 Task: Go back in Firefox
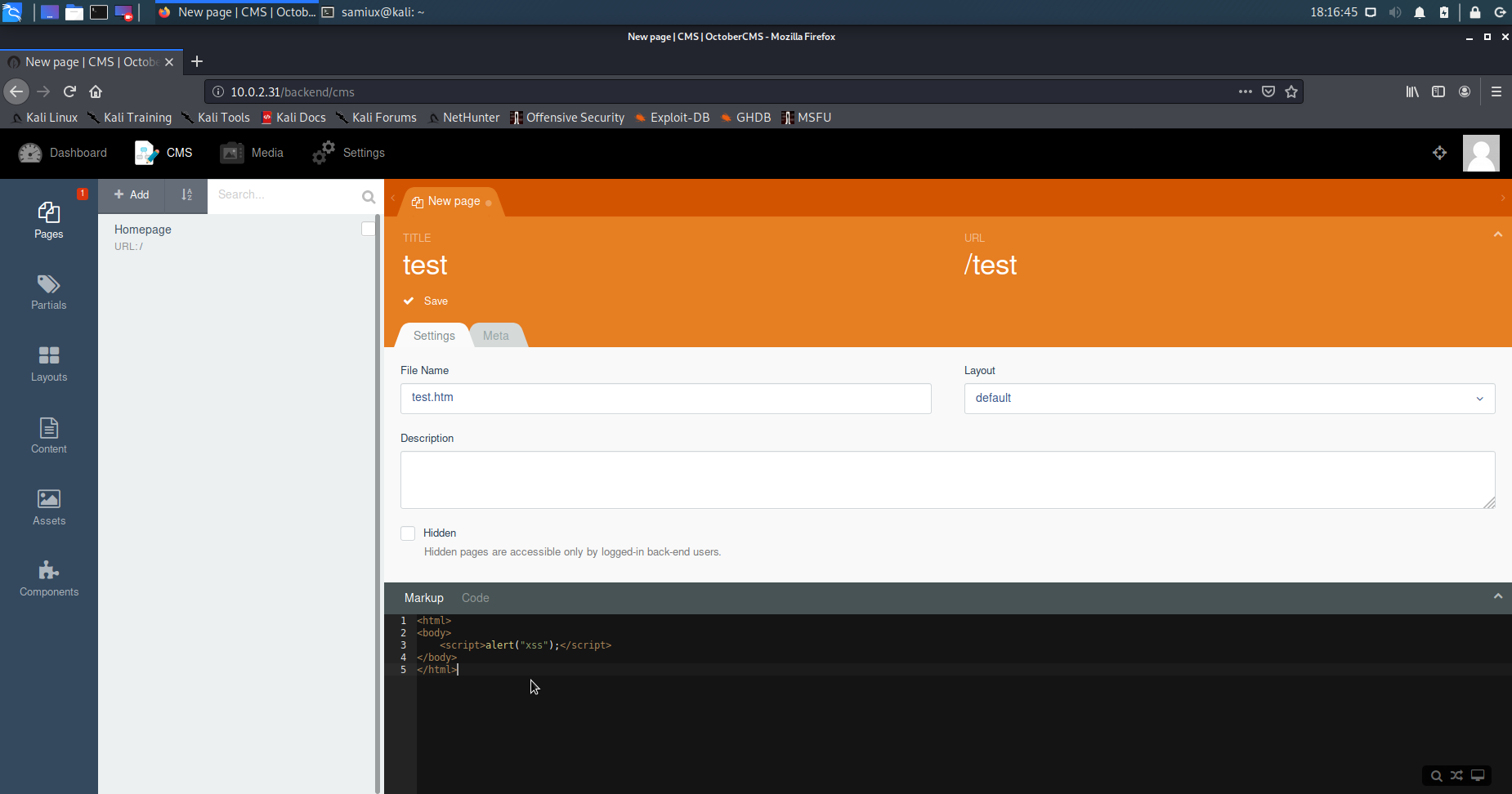point(16,91)
